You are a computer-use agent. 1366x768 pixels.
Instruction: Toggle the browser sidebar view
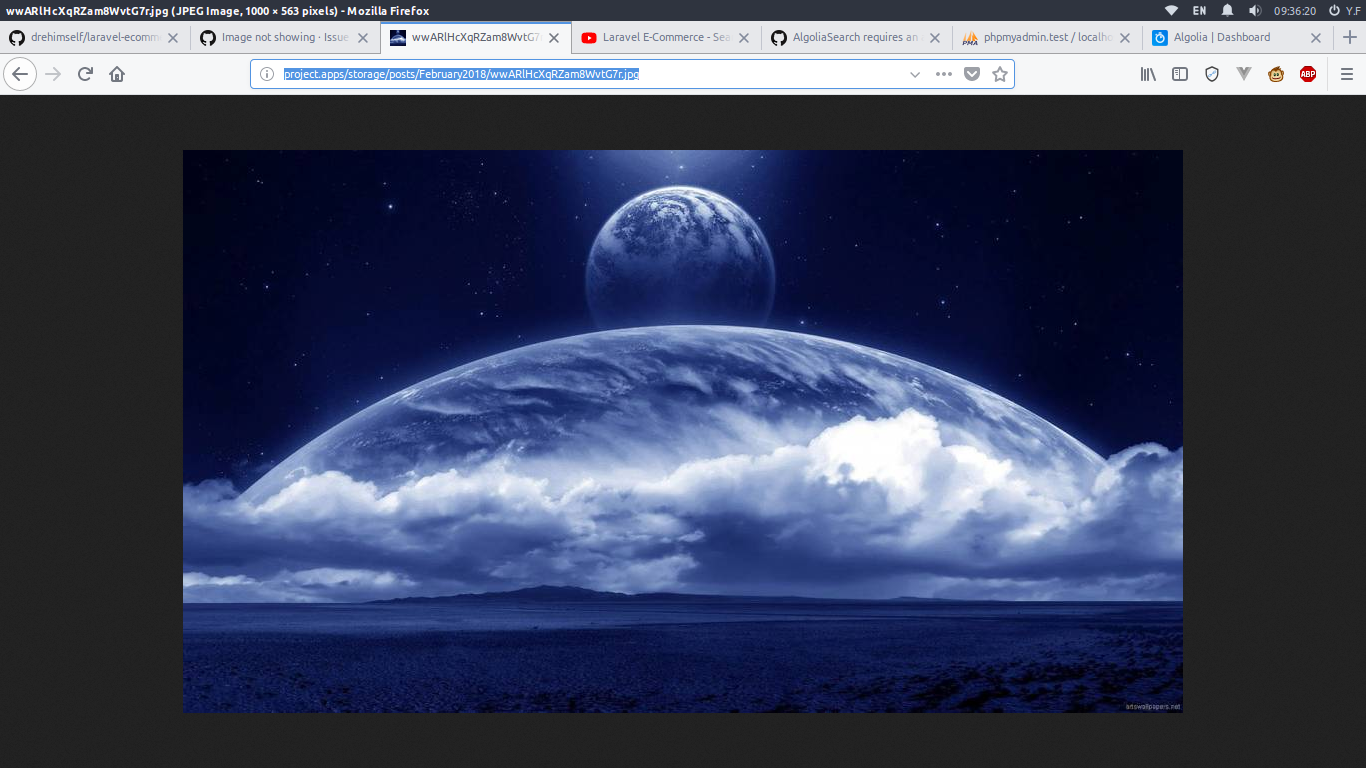pyautogui.click(x=1180, y=73)
